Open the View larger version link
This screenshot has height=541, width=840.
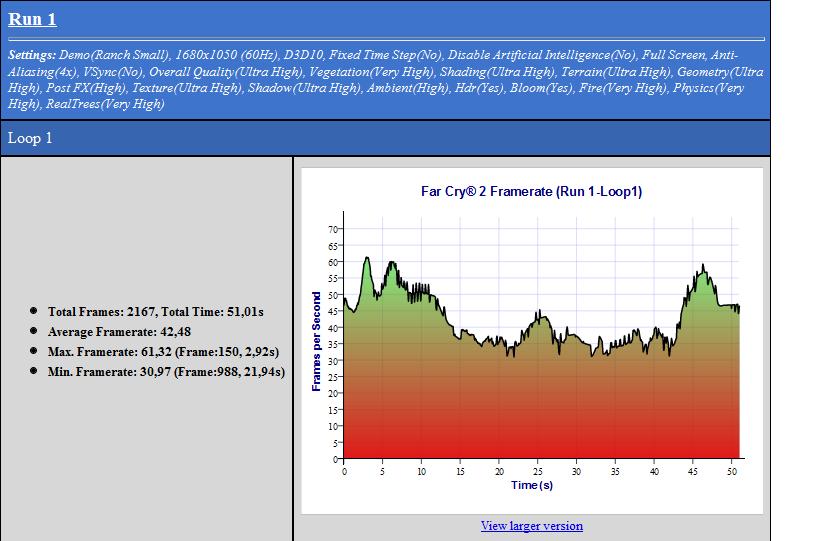531,525
